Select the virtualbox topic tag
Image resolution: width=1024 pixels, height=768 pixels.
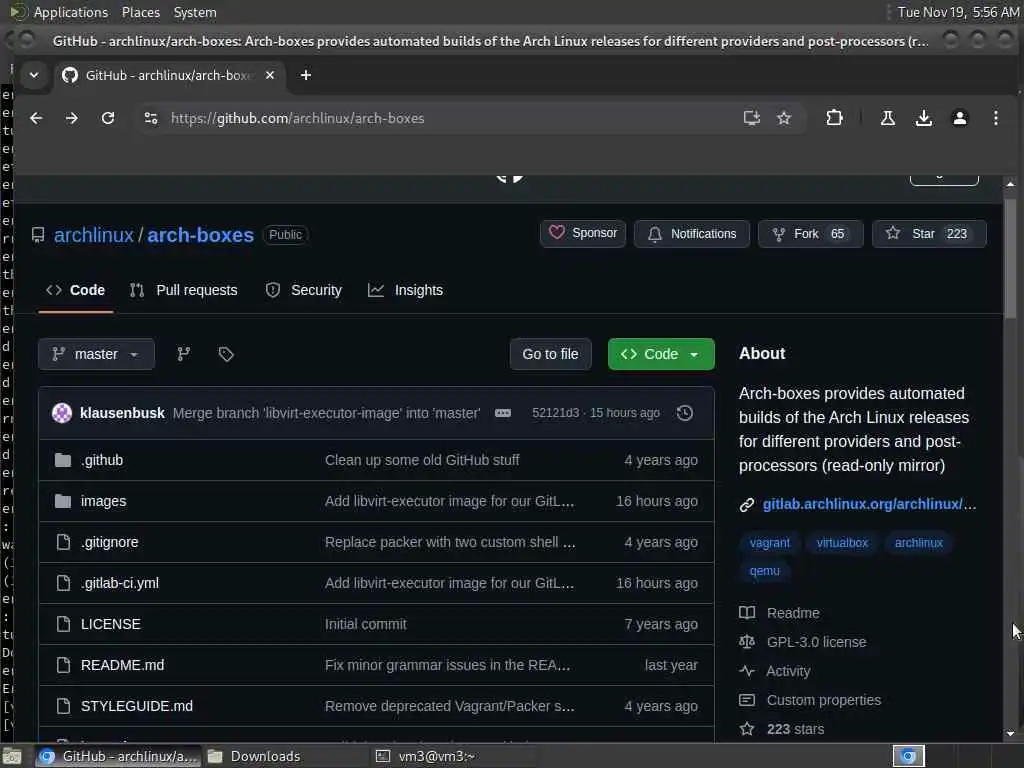point(842,543)
